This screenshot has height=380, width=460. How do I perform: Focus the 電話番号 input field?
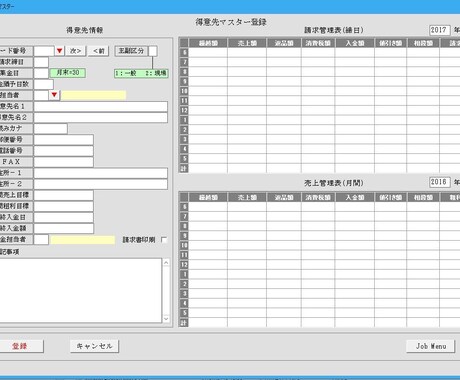64,151
